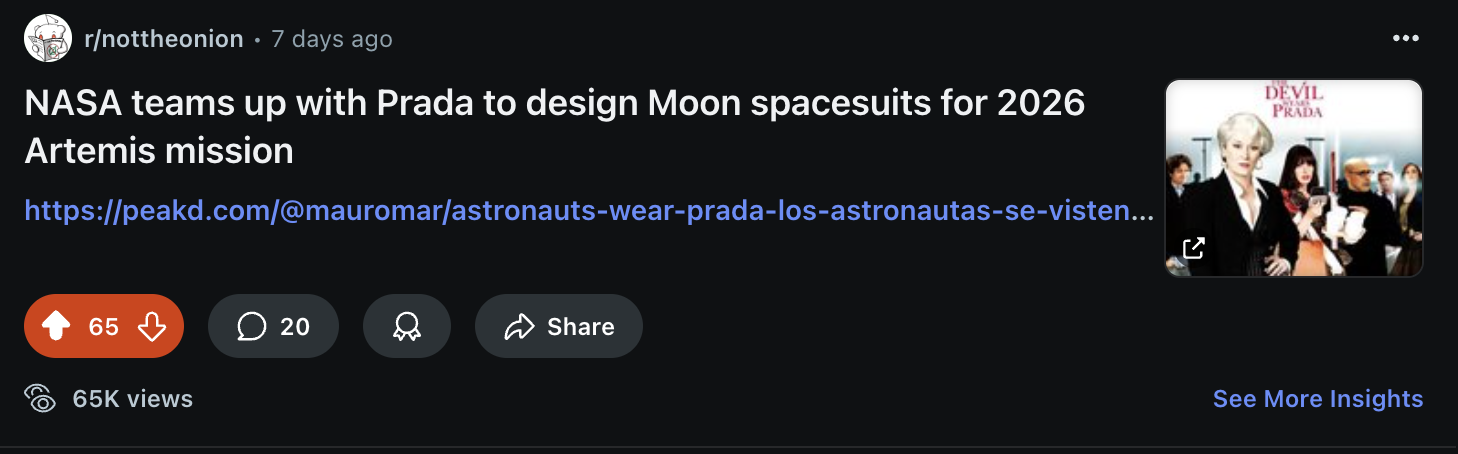
Task: Click the vote score number 65
Action: tap(104, 327)
